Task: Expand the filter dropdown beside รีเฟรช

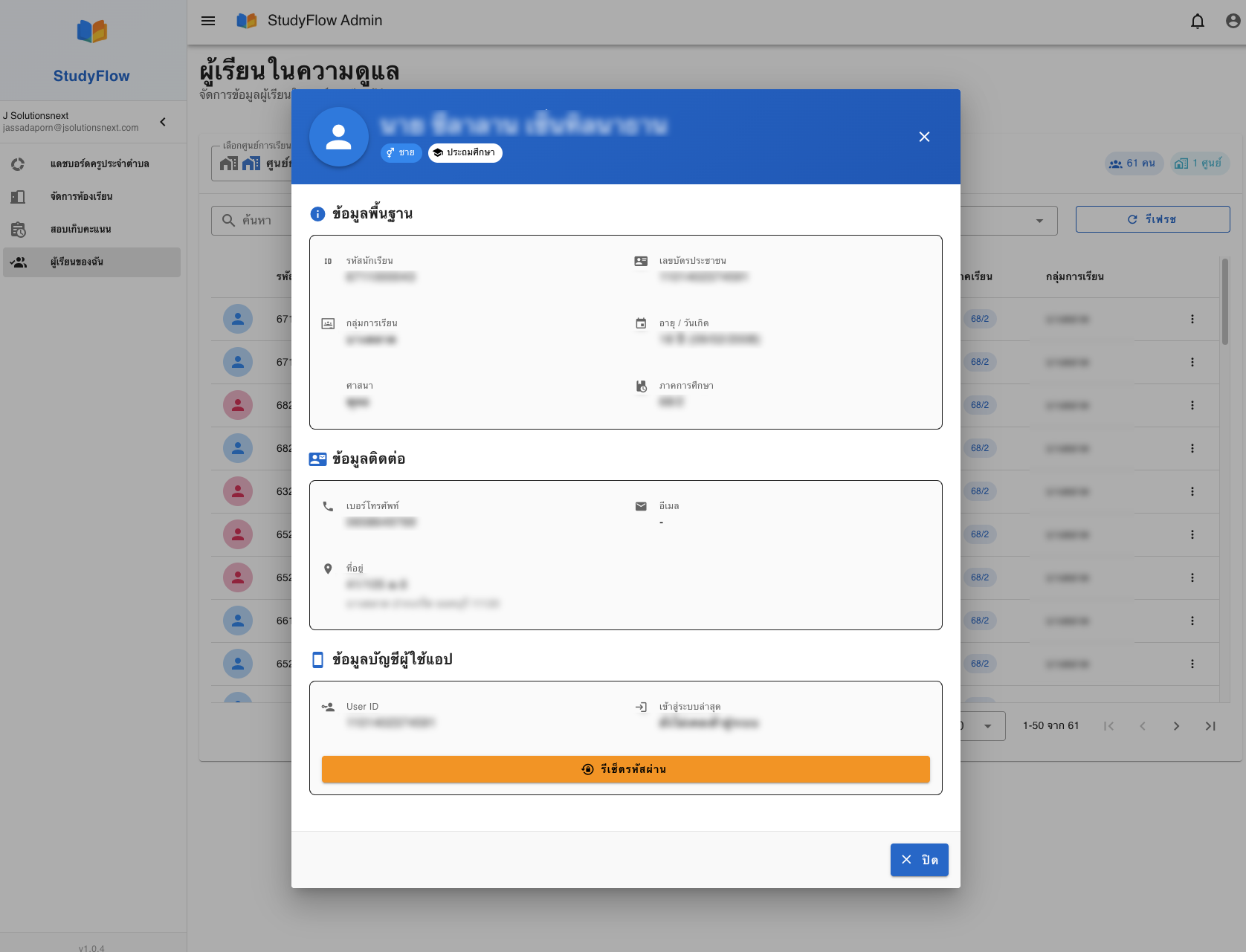Action: point(1039,221)
